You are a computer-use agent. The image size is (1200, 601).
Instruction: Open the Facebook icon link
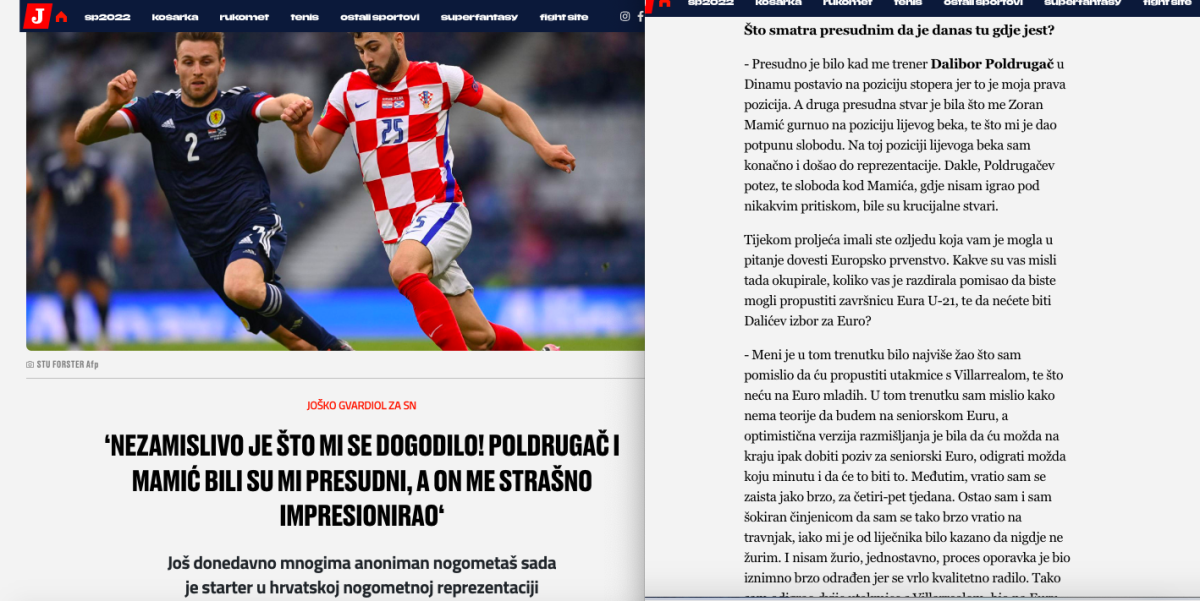640,16
